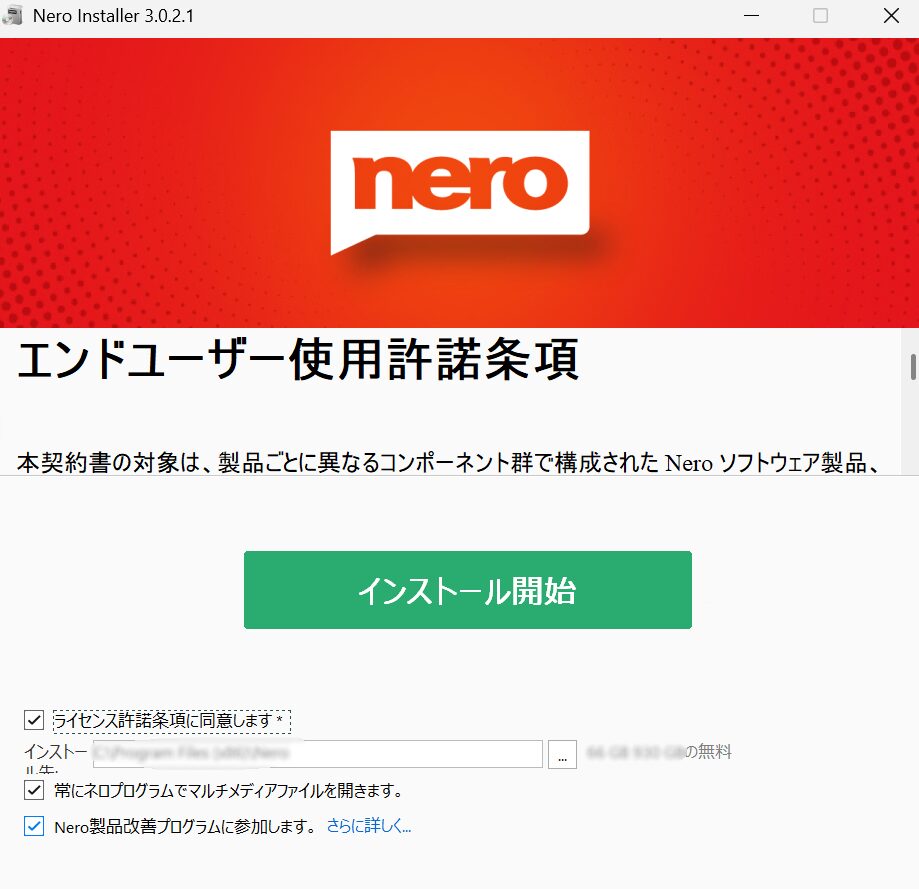Open the さらに詳しく... link
This screenshot has height=889, width=919.
click(369, 826)
